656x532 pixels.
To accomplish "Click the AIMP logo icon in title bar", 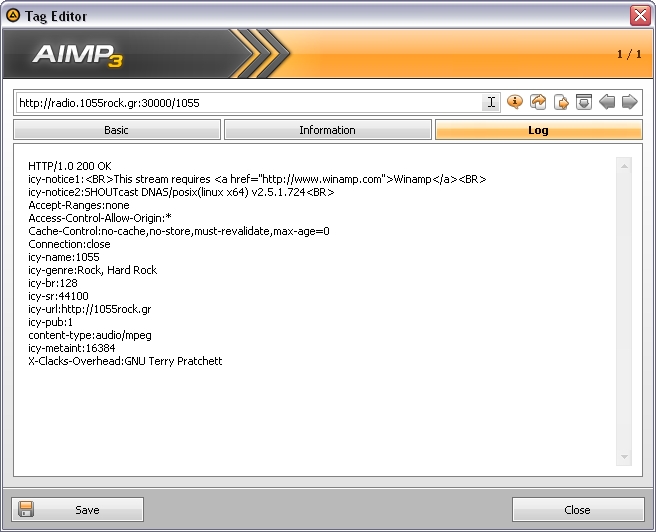I will pyautogui.click(x=13, y=16).
